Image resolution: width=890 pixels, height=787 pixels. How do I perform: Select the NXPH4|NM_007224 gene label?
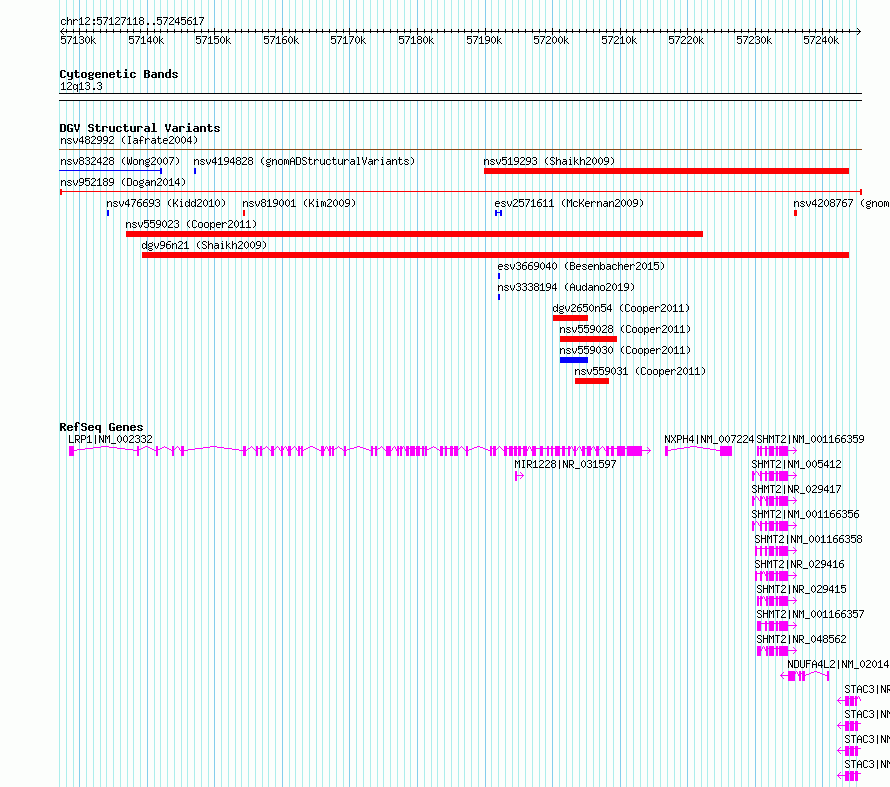[709, 439]
